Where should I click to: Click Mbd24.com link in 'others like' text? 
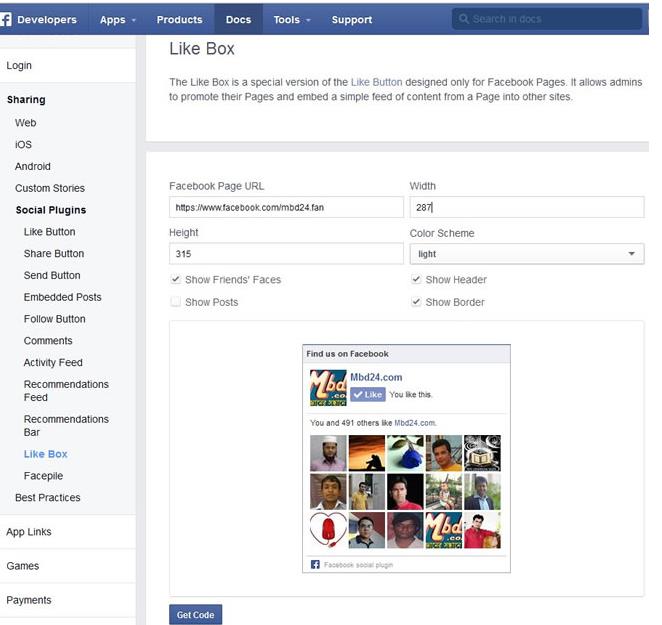click(415, 423)
